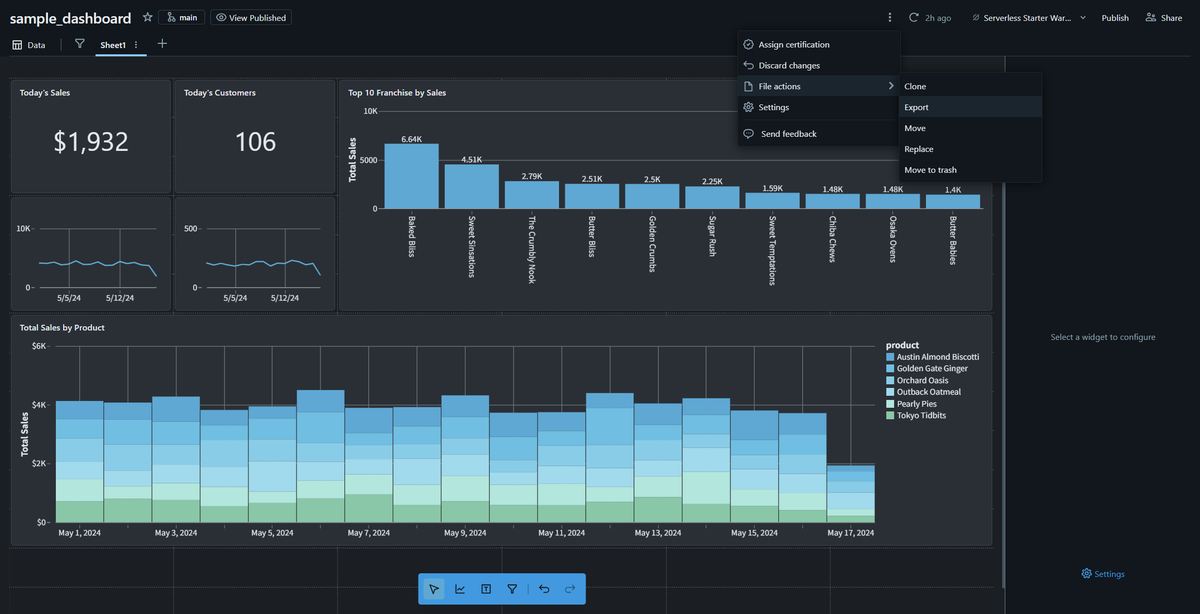
Task: Click the Publish button
Action: (x=1115, y=18)
